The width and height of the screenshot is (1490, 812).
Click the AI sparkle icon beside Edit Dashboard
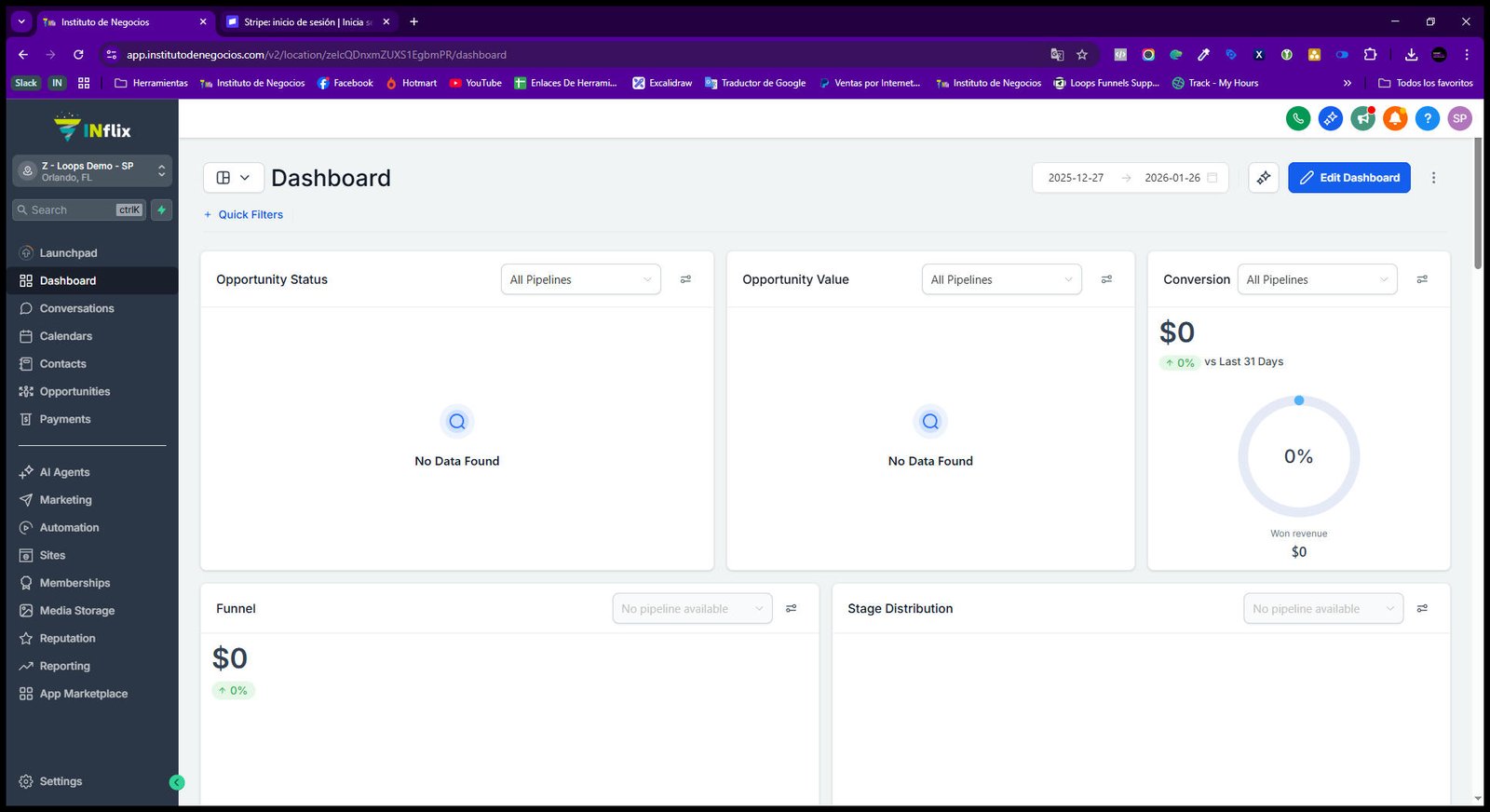coord(1264,178)
